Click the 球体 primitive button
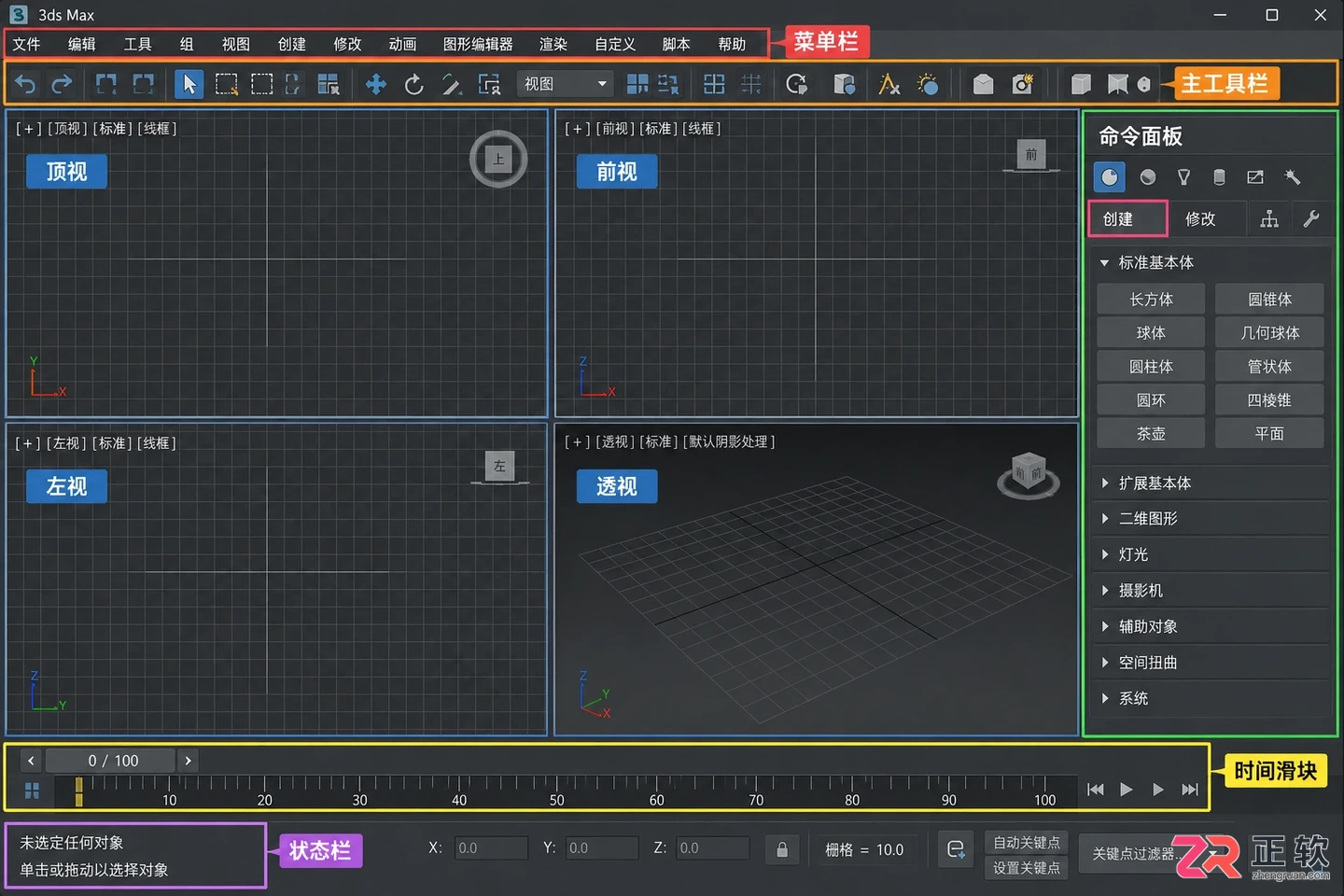Image resolution: width=1344 pixels, height=896 pixels. (1151, 333)
